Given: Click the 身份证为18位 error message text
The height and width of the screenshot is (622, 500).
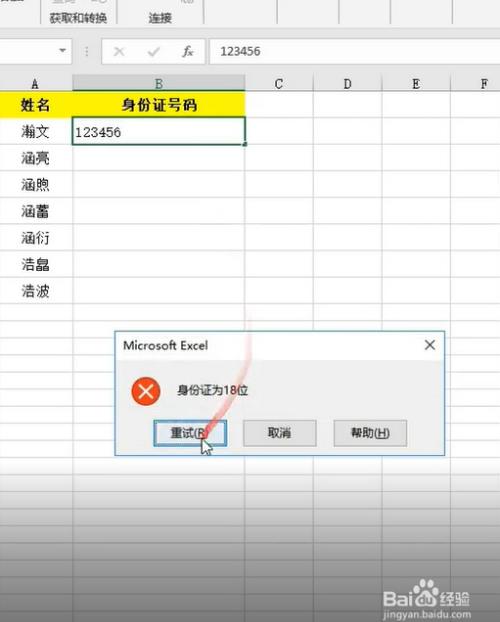Looking at the screenshot, I should point(213,390).
